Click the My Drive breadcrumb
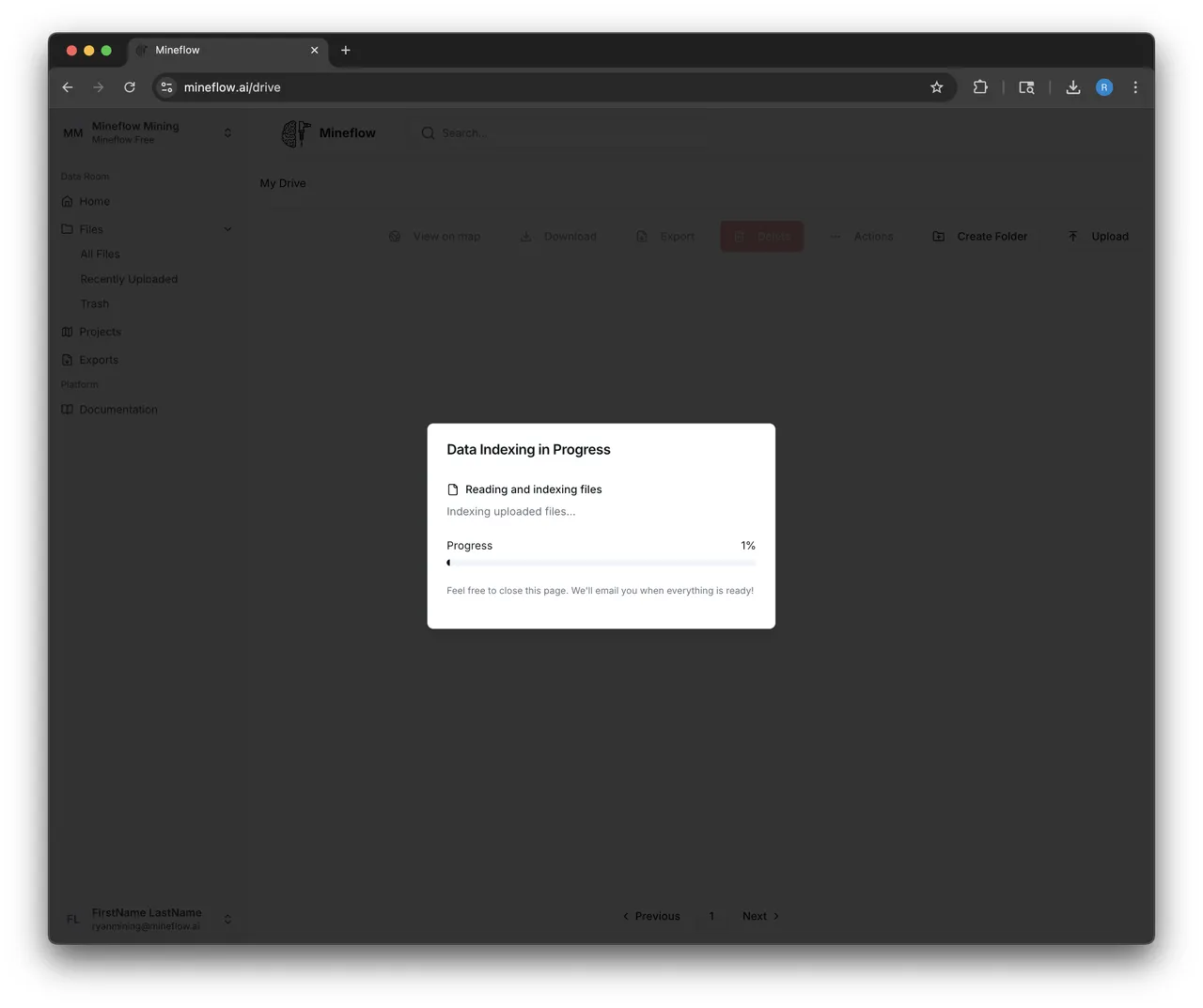Viewport: 1203px width, 1008px height. 283,183
